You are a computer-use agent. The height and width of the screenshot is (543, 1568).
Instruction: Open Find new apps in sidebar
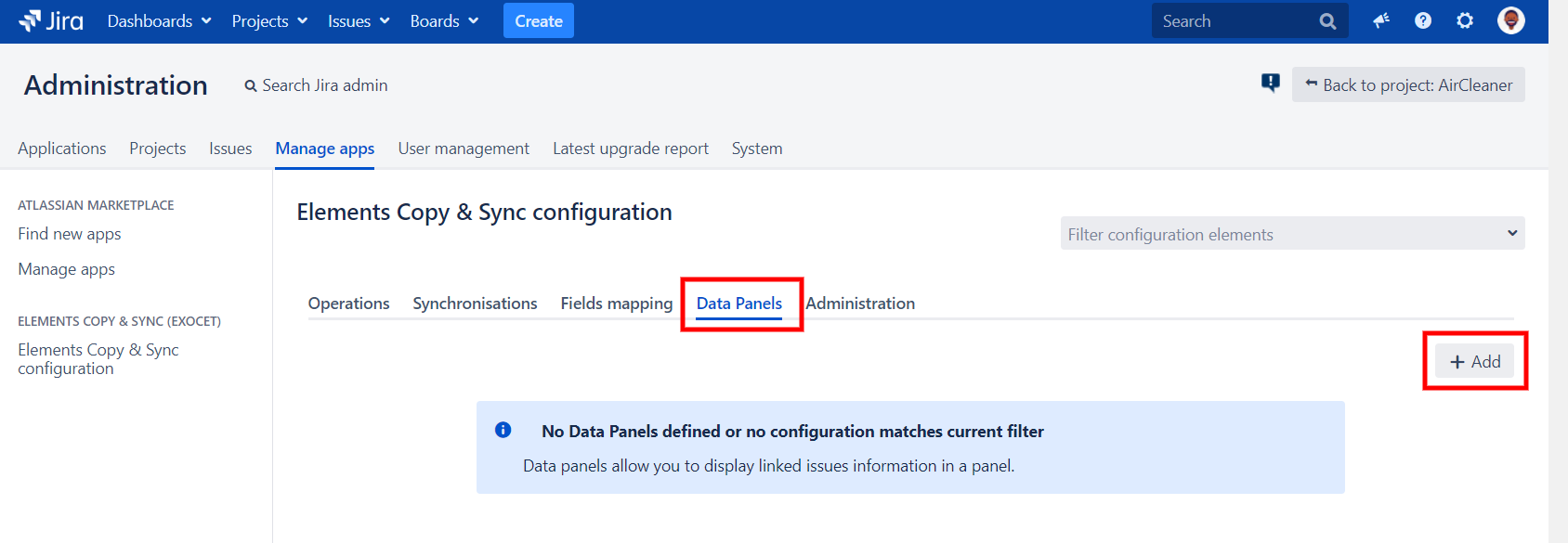click(x=70, y=234)
